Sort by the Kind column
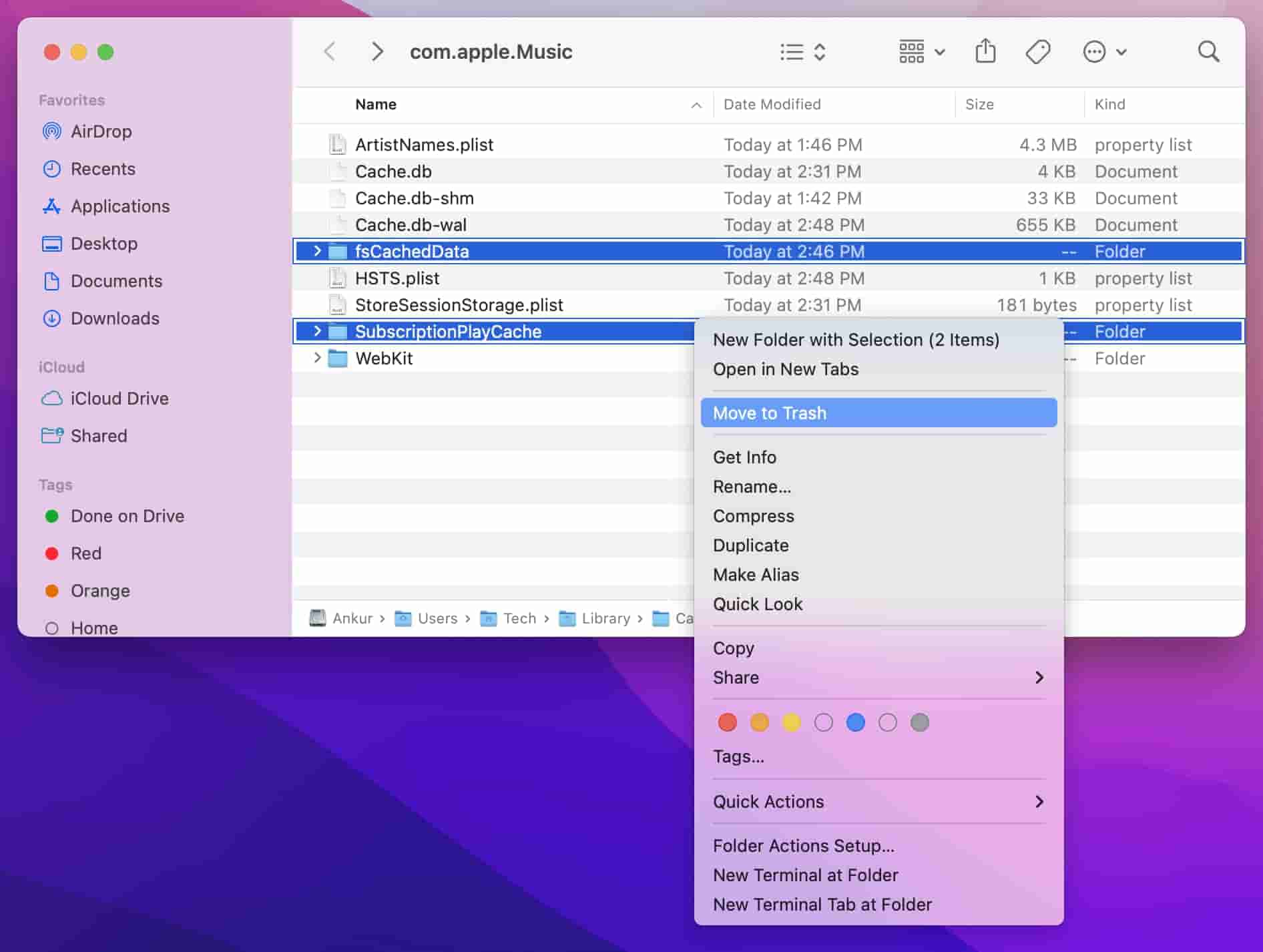Image resolution: width=1263 pixels, height=952 pixels. tap(1109, 104)
